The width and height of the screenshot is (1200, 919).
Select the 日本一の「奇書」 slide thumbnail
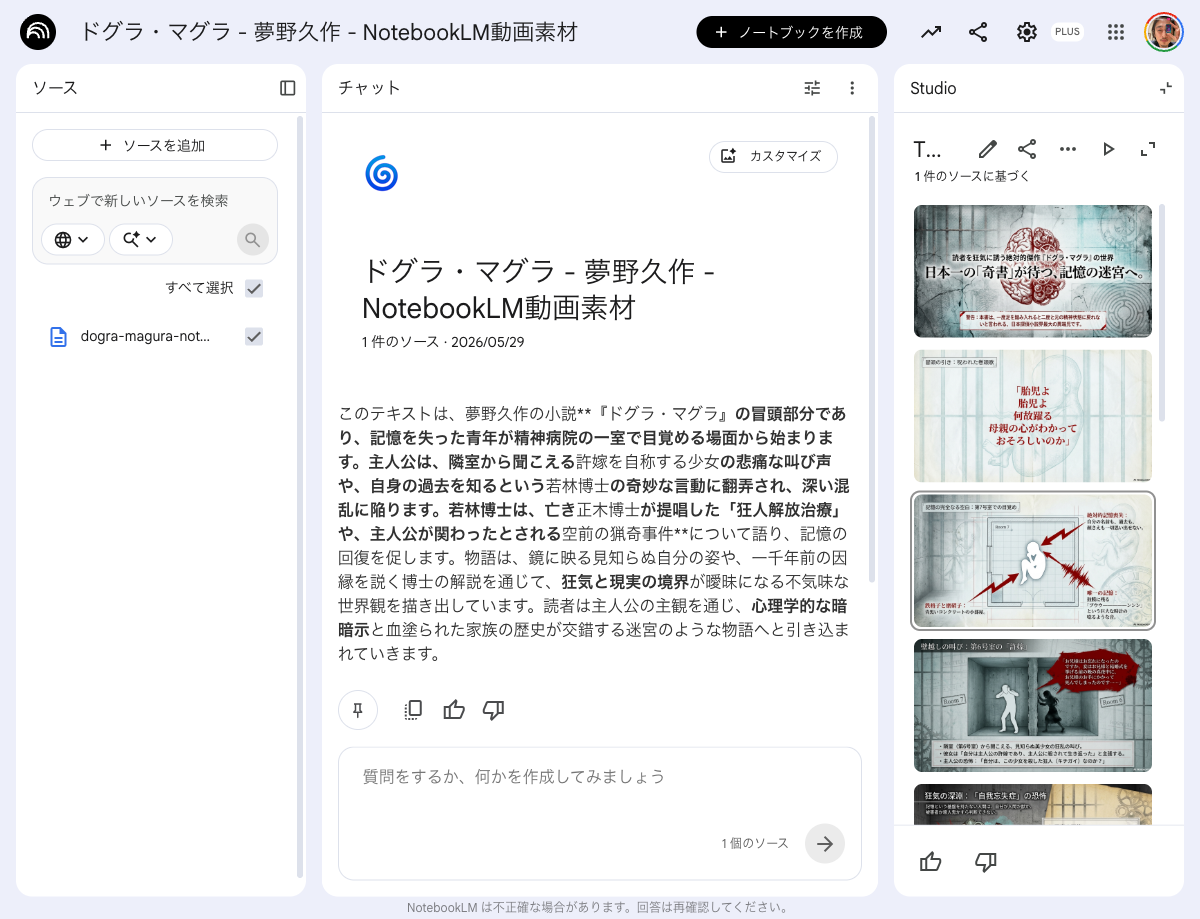(x=1033, y=271)
